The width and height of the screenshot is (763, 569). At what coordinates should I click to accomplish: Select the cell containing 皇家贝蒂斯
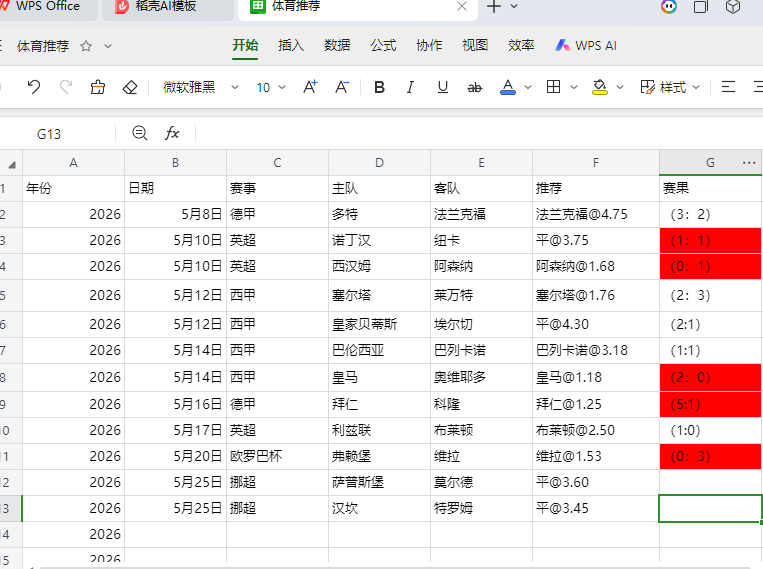click(380, 324)
